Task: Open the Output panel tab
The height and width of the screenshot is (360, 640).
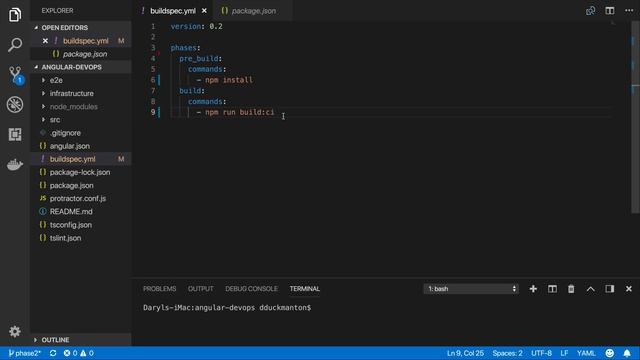Action: point(200,289)
